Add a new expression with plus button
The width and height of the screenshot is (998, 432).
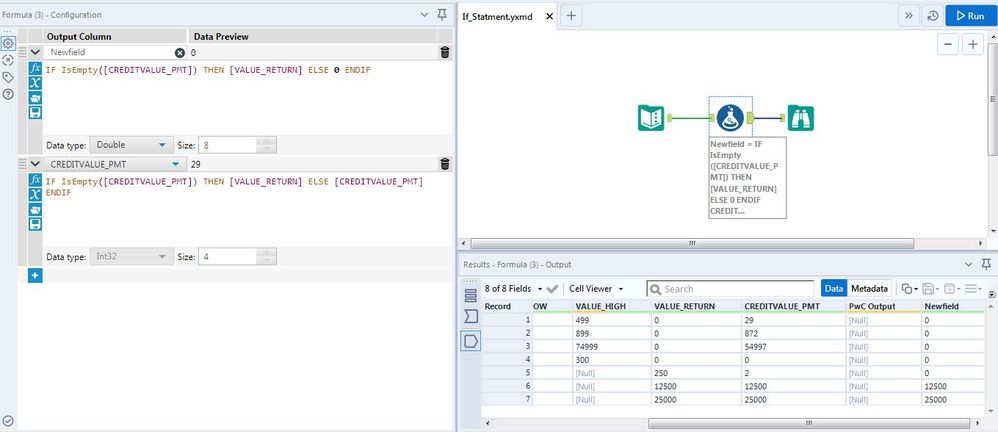[35, 275]
